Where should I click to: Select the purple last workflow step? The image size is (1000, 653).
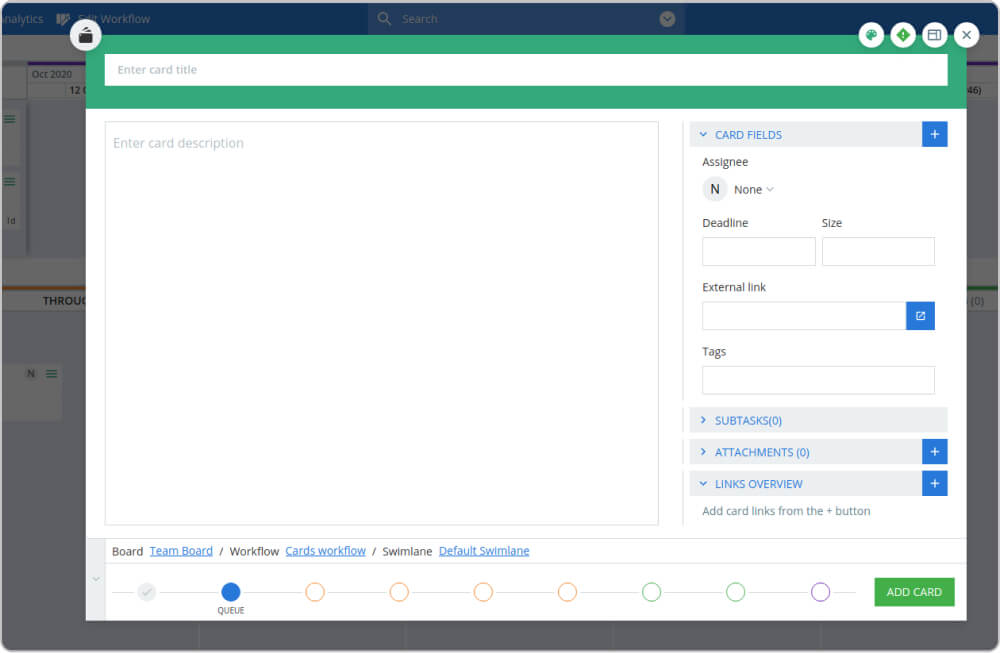click(x=820, y=592)
